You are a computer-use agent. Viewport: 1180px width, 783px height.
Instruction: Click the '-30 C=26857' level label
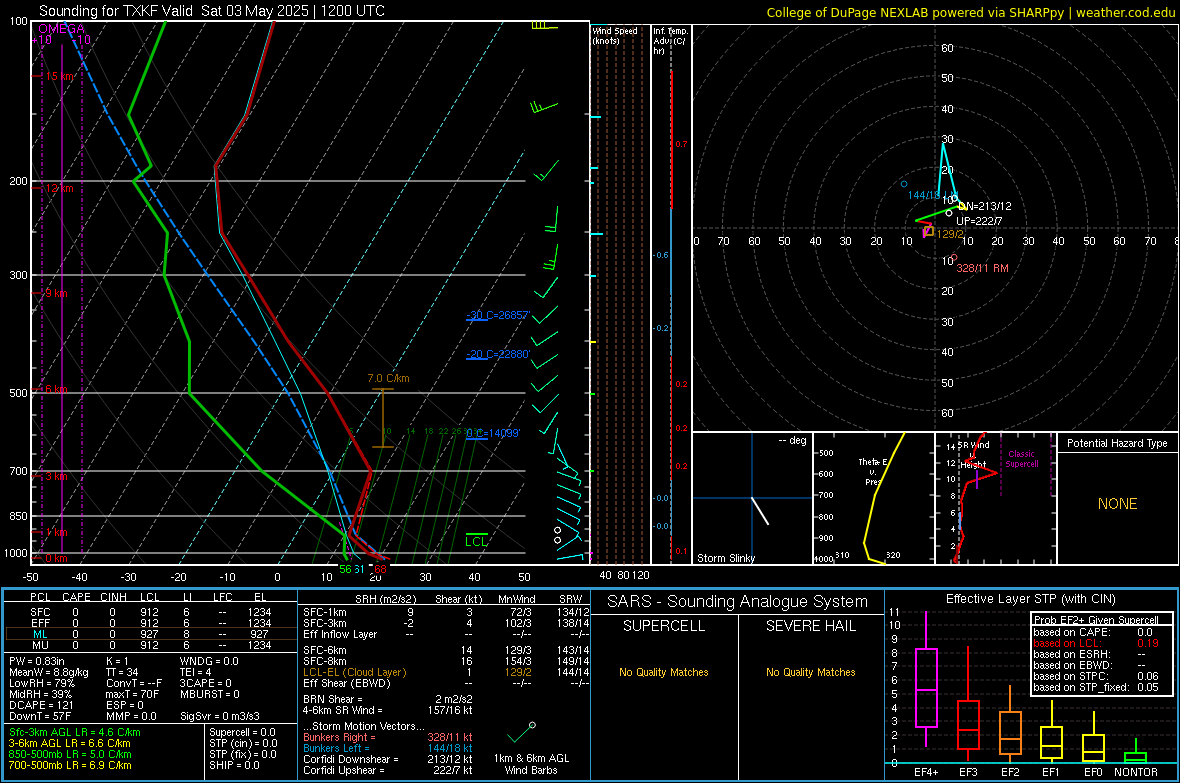click(498, 315)
